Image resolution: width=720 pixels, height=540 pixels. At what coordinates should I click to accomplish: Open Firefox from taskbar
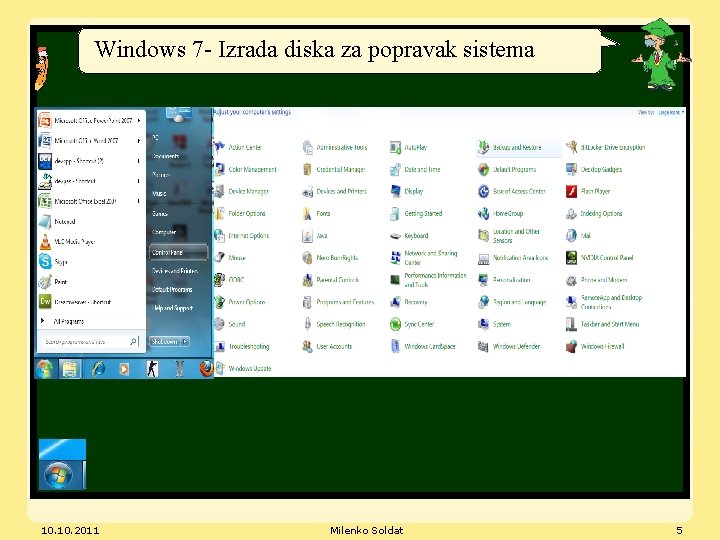pos(207,368)
